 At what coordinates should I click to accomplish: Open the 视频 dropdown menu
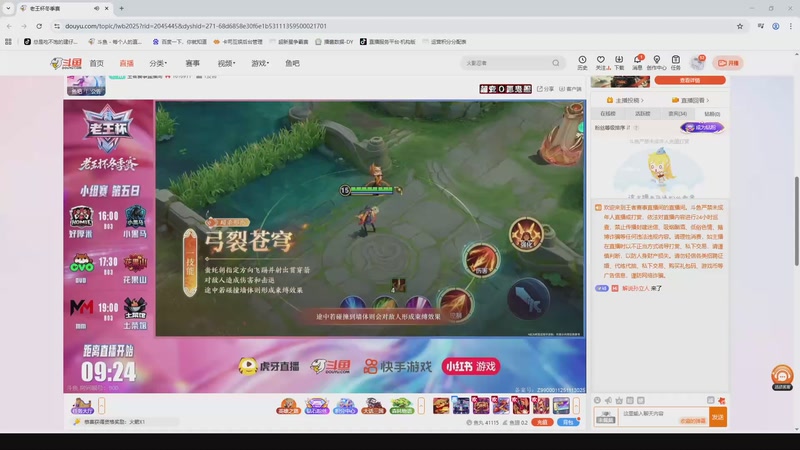[x=226, y=63]
